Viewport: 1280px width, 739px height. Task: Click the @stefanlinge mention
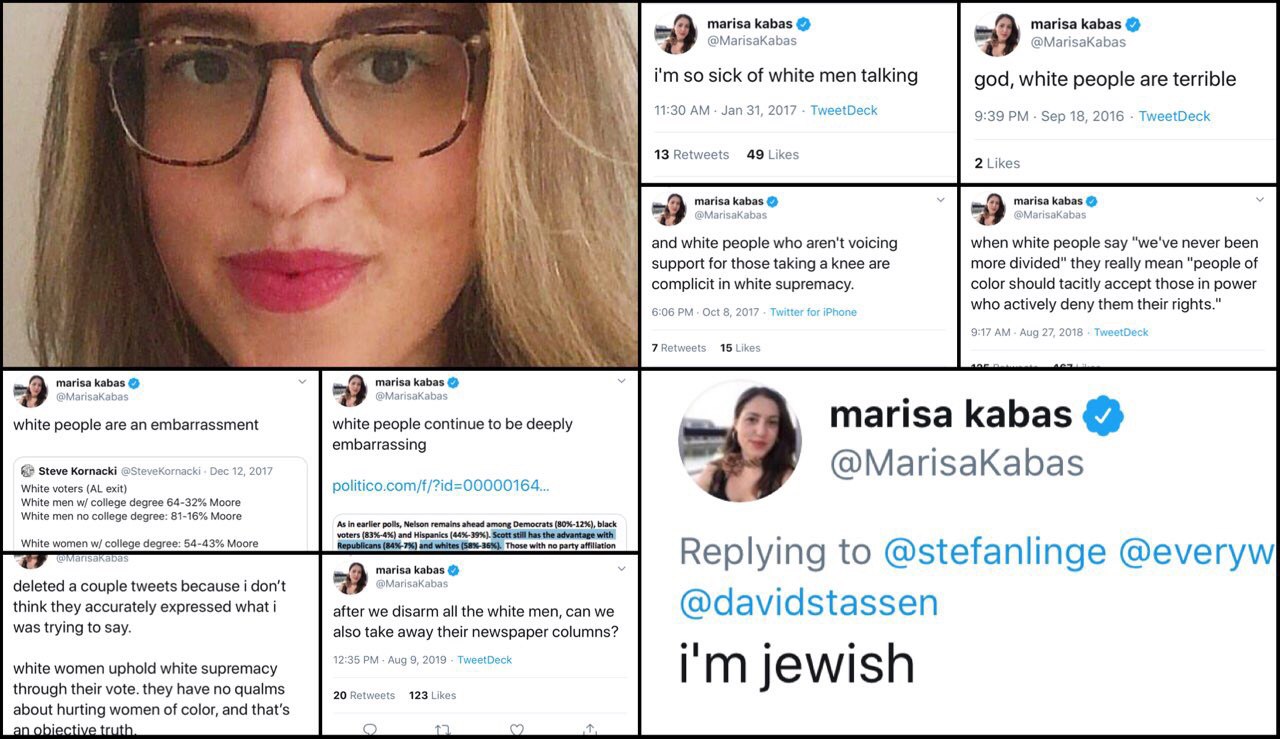coord(993,552)
